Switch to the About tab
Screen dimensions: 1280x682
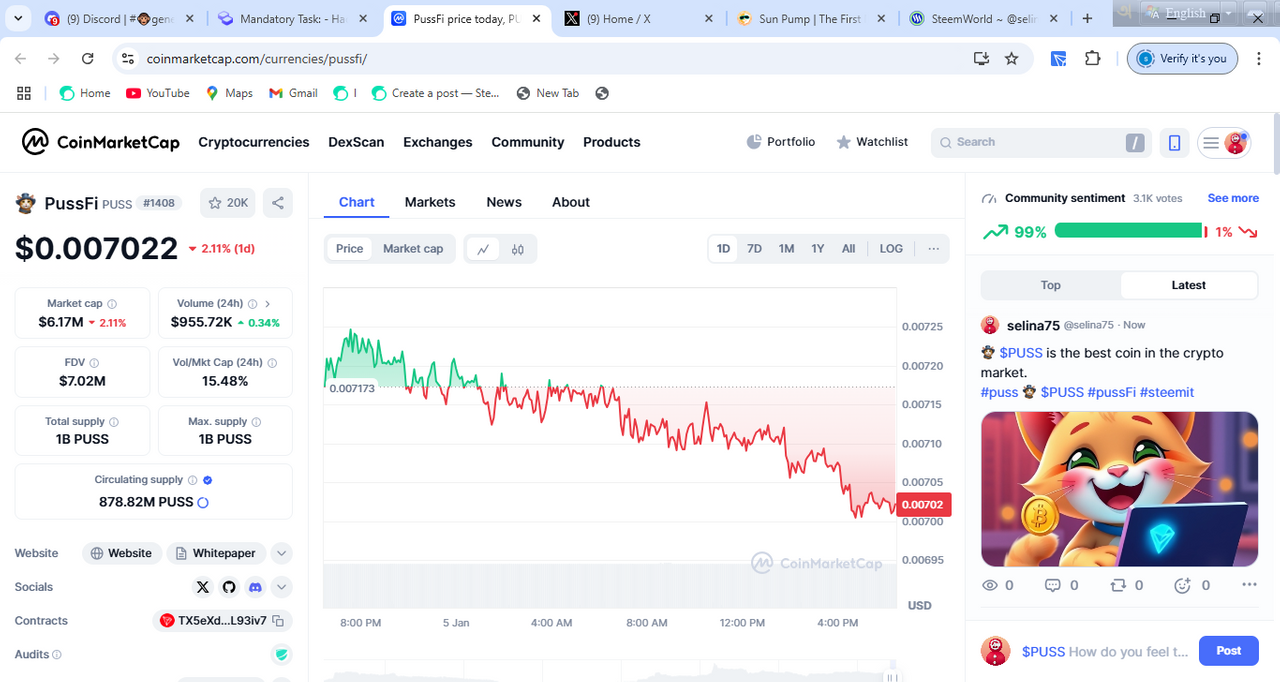click(571, 202)
